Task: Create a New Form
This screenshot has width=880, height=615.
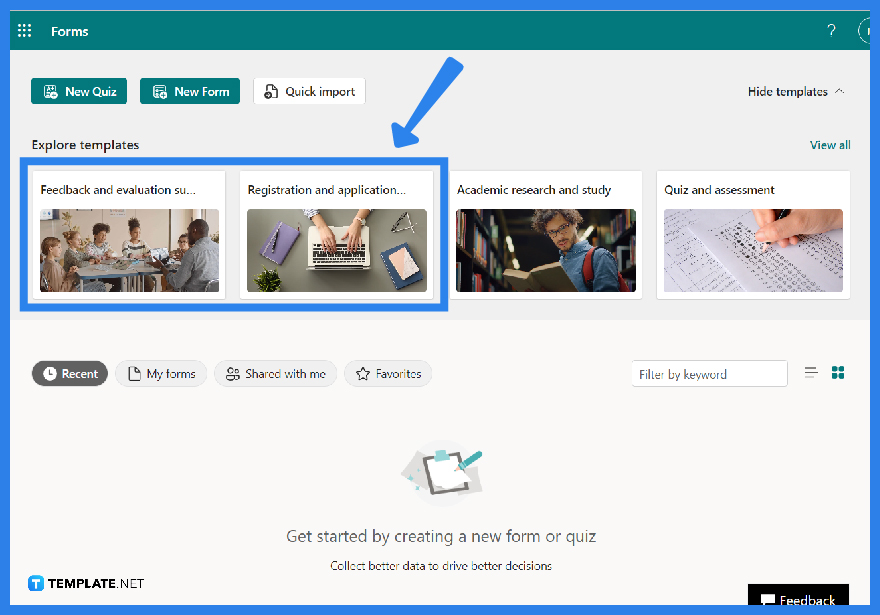Action: tap(190, 91)
